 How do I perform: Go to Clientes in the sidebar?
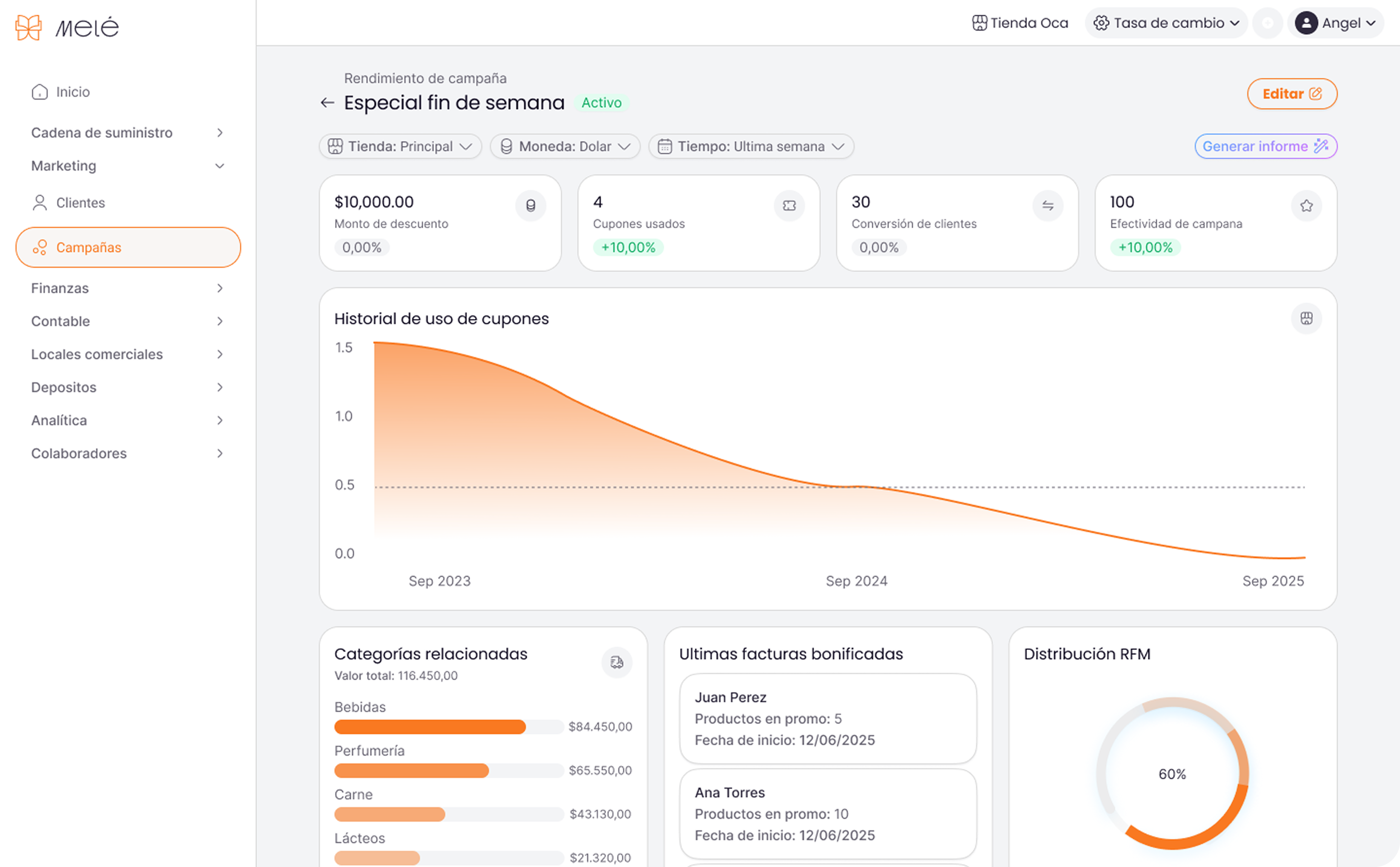(80, 203)
